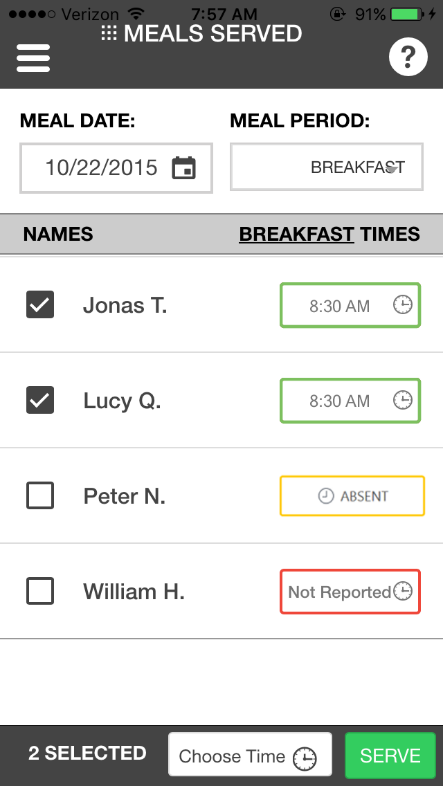Tap the help question mark icon
This screenshot has width=443, height=786.
pos(408,58)
